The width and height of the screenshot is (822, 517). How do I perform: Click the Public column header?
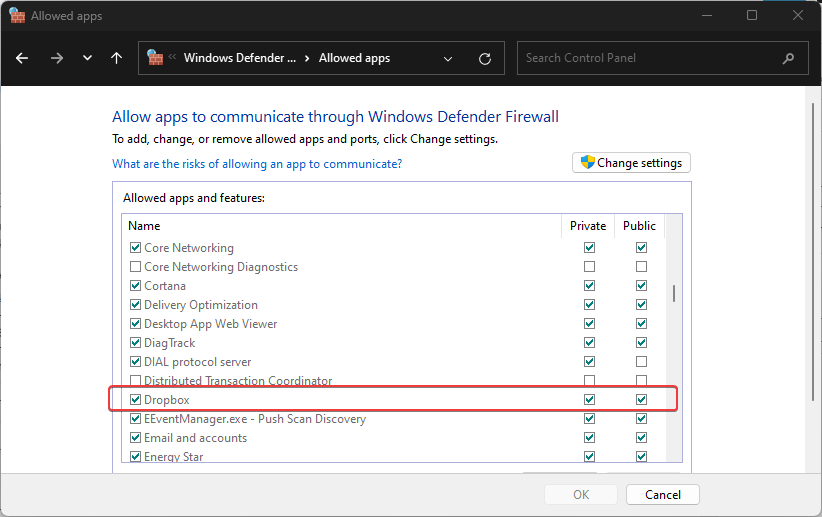[639, 226]
